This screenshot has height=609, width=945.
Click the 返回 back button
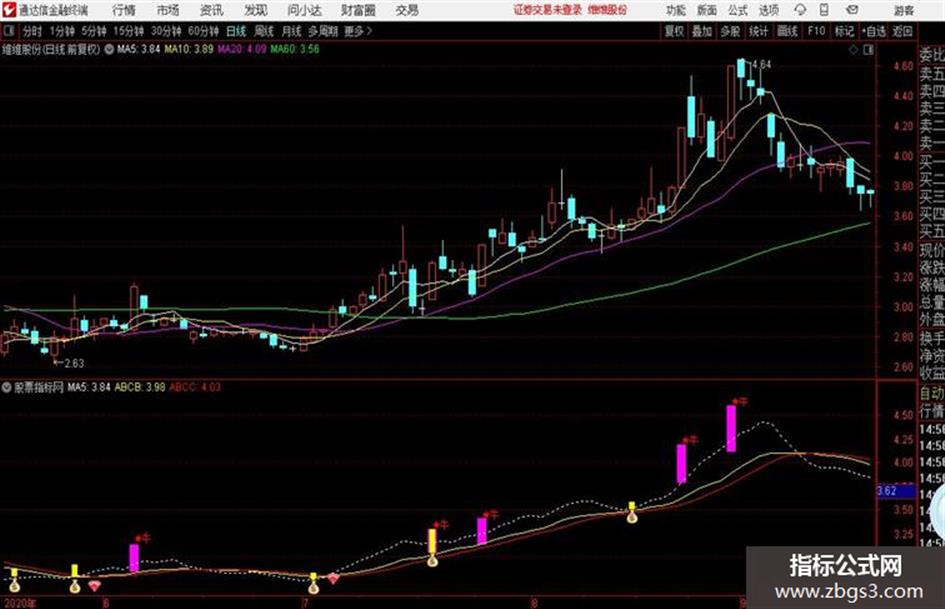[x=902, y=31]
